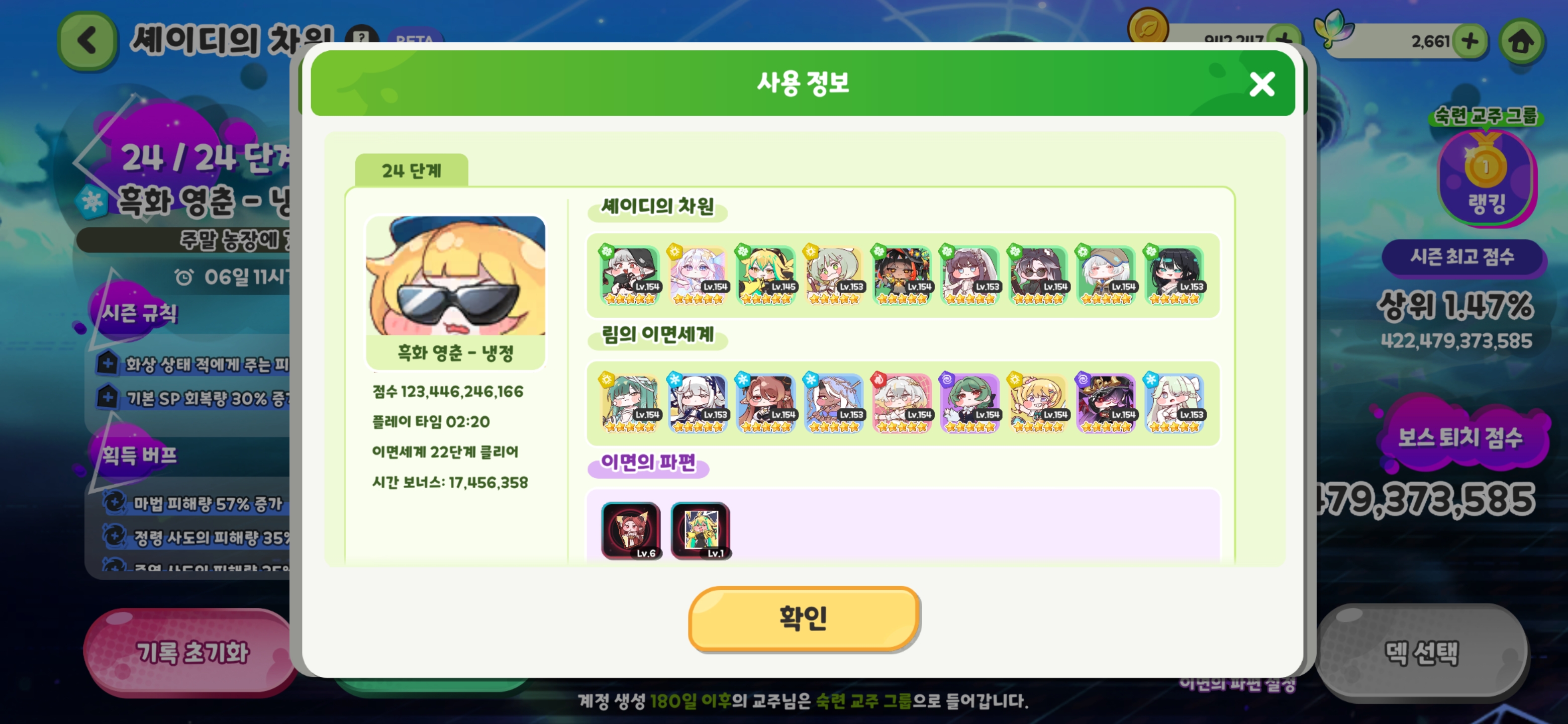This screenshot has height=724, width=1568.
Task: Open the 획득 버프 section header
Action: click(x=140, y=454)
